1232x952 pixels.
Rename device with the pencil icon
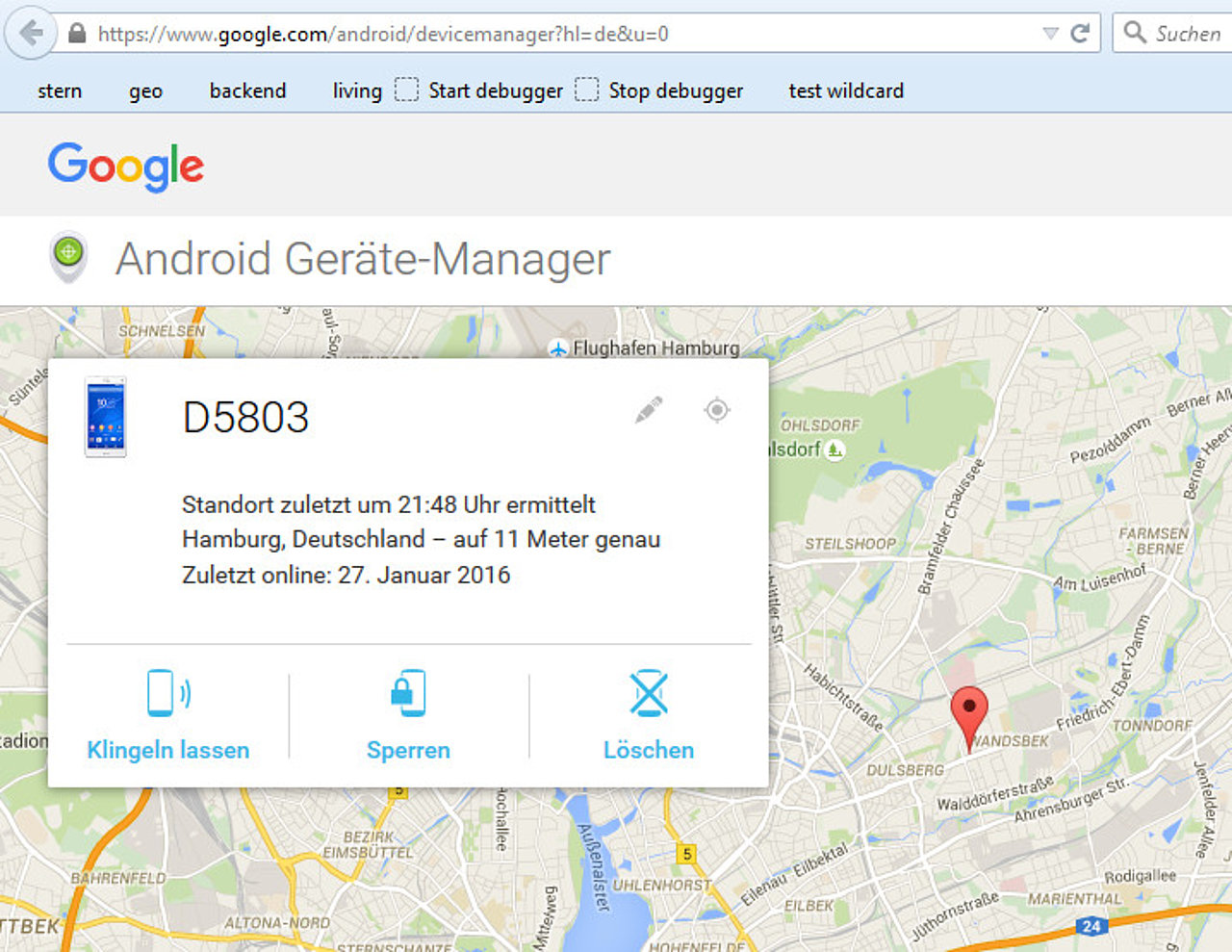(650, 410)
